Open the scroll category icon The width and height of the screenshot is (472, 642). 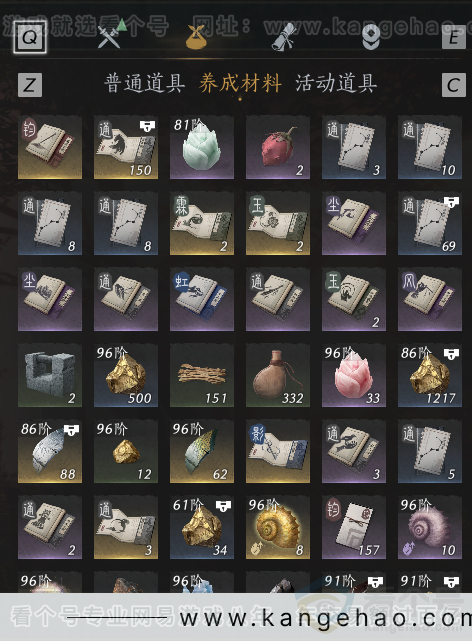click(x=284, y=37)
